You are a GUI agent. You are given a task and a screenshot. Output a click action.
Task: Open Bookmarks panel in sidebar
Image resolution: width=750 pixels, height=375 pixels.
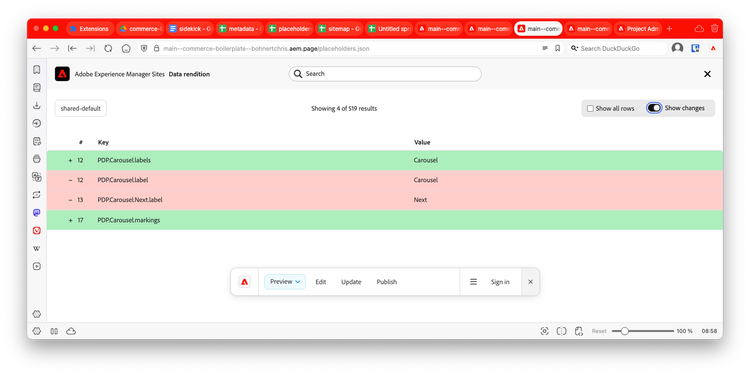pyautogui.click(x=37, y=70)
